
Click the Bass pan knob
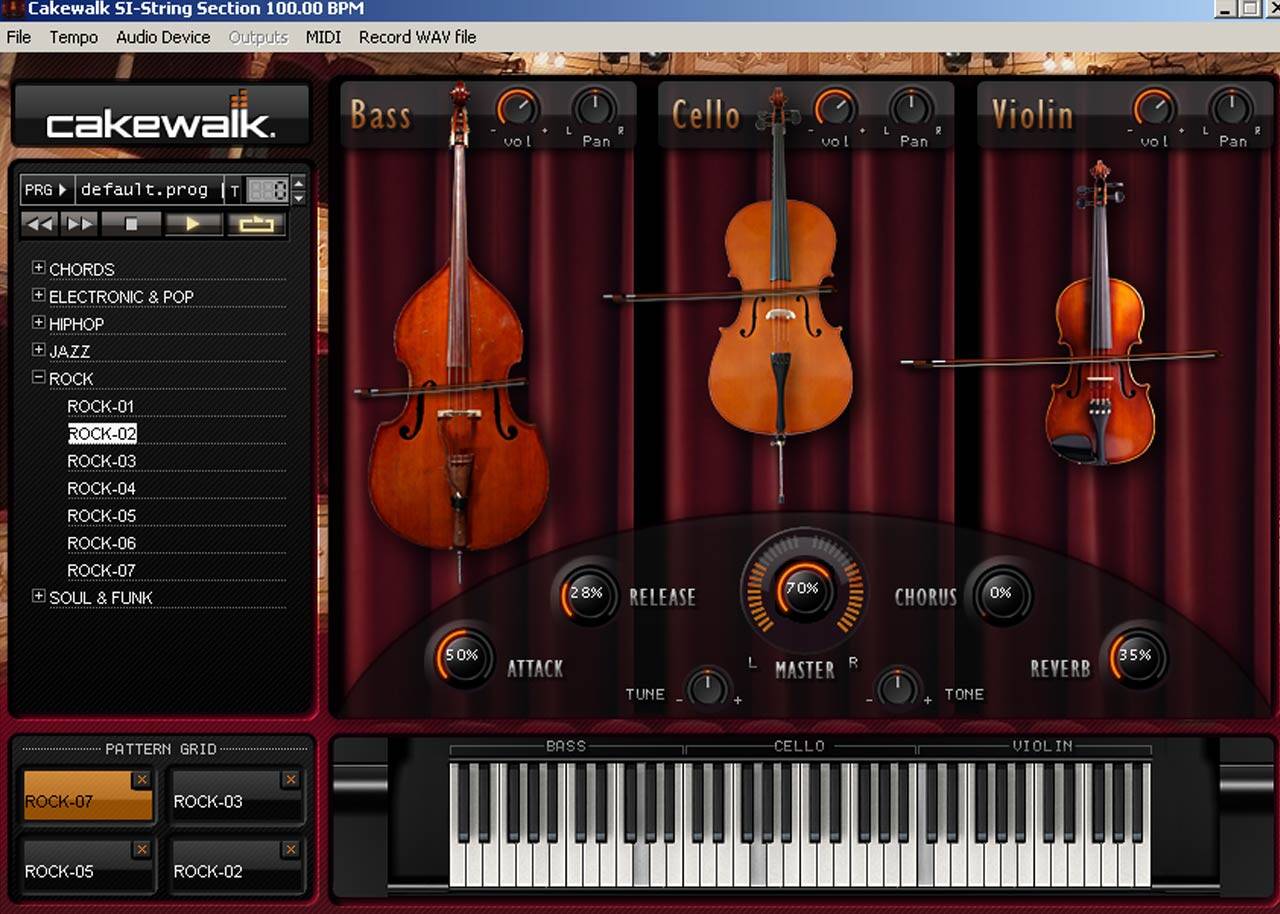coord(595,107)
